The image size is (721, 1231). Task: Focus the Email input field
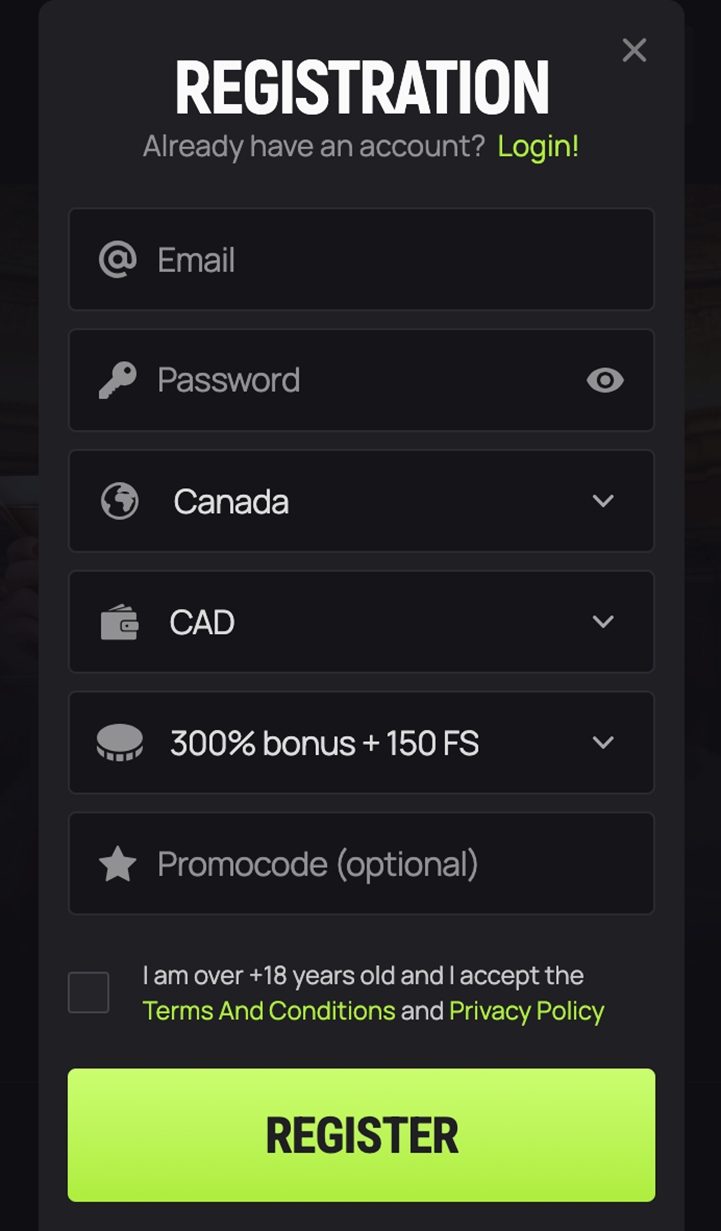click(361, 260)
